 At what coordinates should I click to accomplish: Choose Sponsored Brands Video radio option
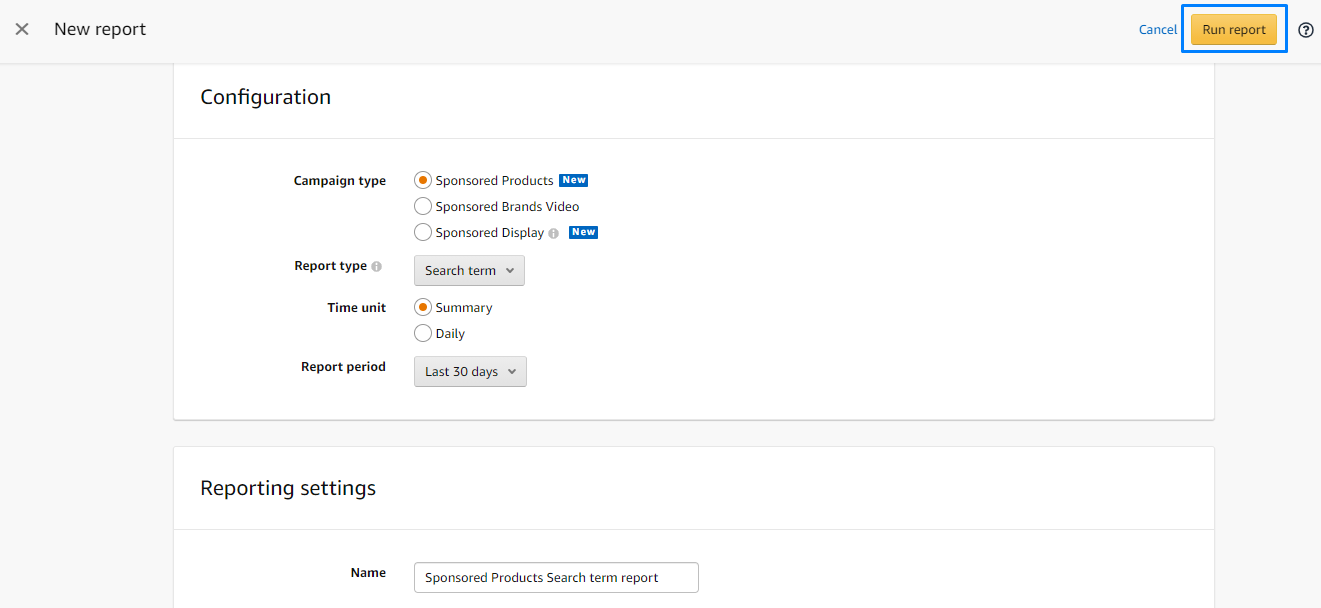pos(423,207)
